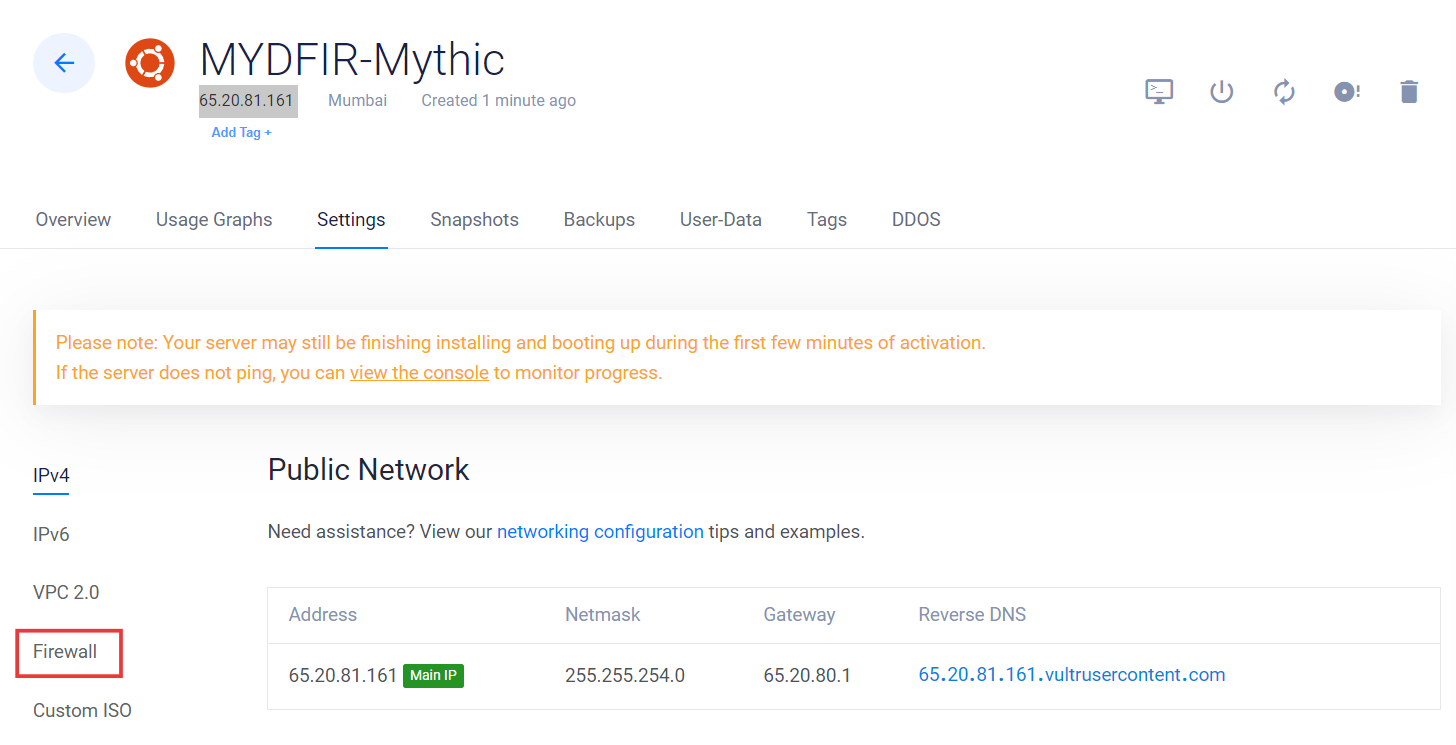Open the User-Data tab

(721, 219)
